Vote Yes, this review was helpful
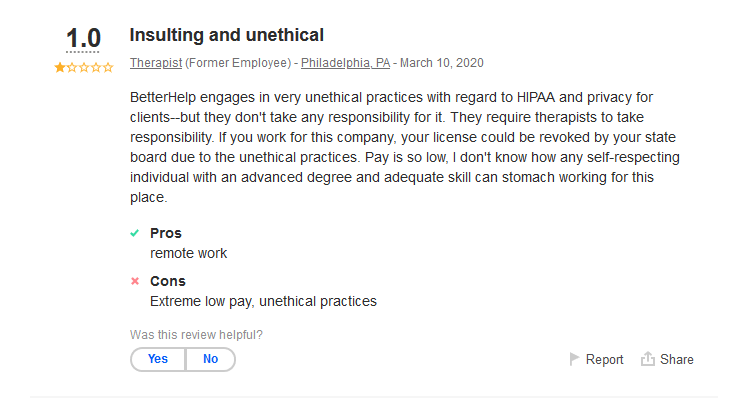Viewport: 729px width, 409px height. [x=158, y=359]
